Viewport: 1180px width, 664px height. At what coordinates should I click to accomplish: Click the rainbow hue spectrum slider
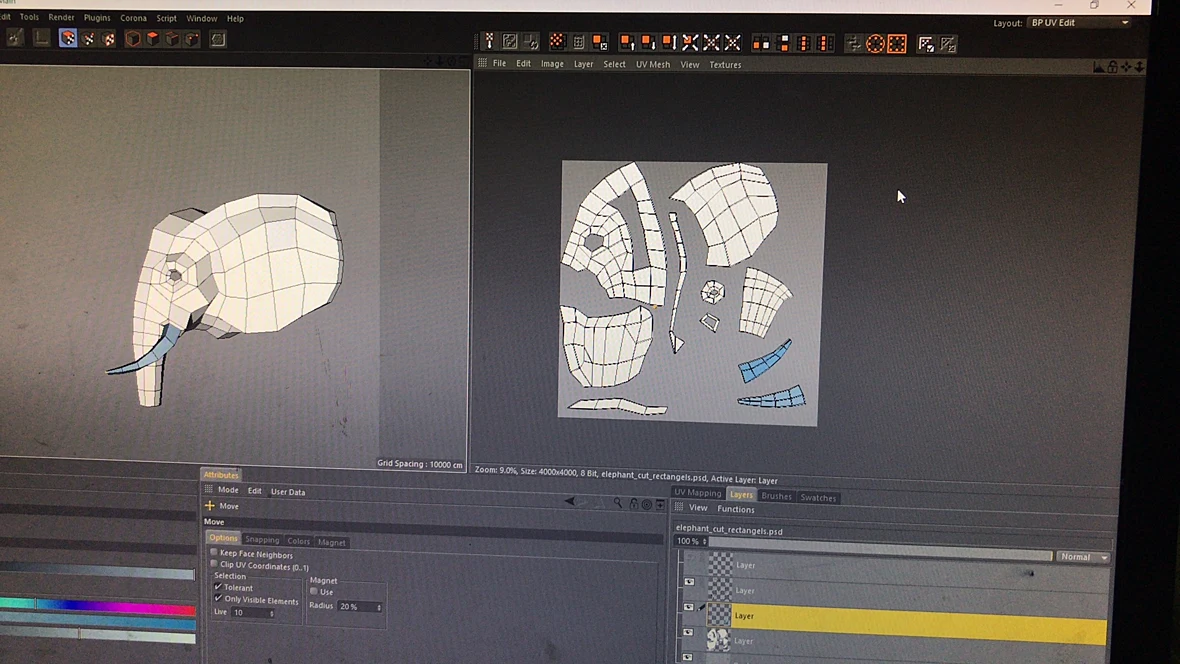click(98, 605)
